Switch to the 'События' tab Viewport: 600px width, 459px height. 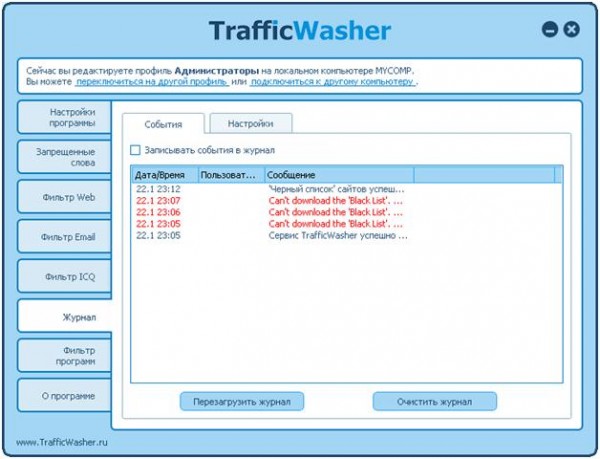[x=163, y=124]
